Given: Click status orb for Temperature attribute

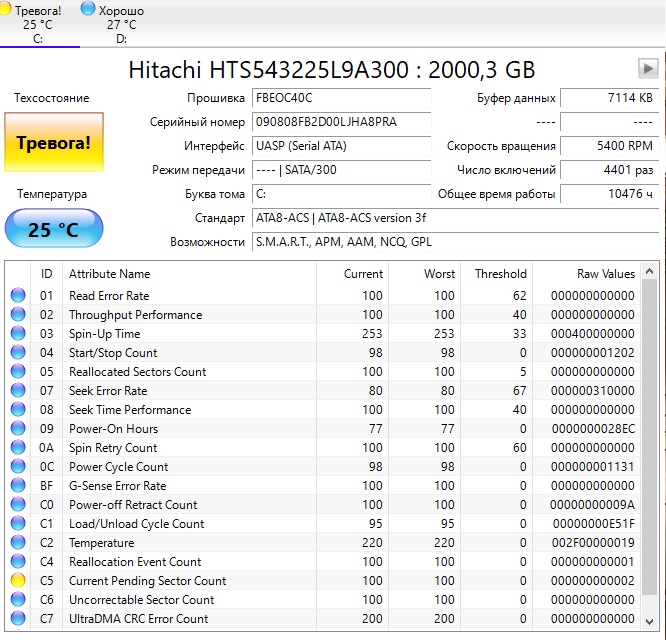Looking at the screenshot, I should coord(18,543).
